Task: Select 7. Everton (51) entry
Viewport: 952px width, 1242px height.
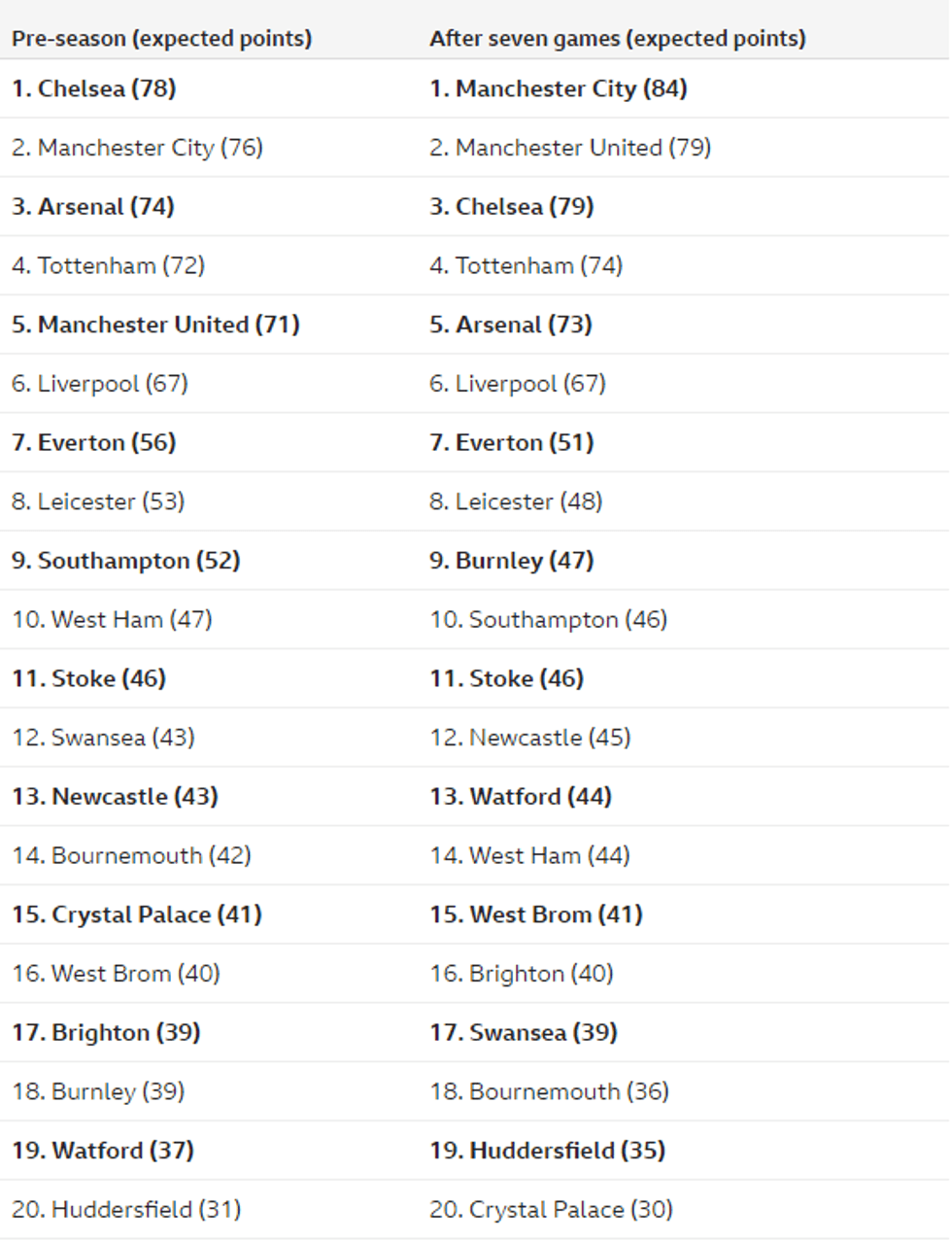Action: [512, 442]
